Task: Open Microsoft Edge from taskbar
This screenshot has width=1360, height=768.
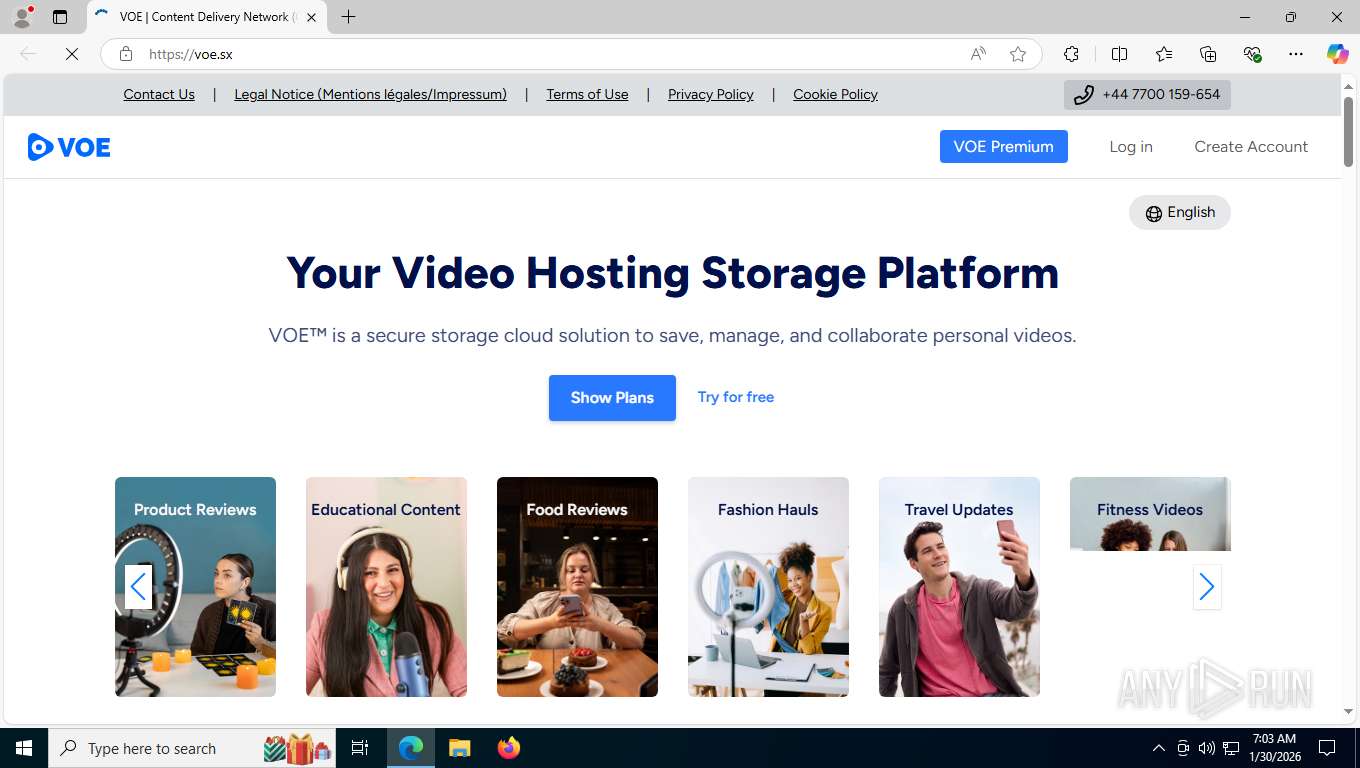Action: pyautogui.click(x=411, y=748)
